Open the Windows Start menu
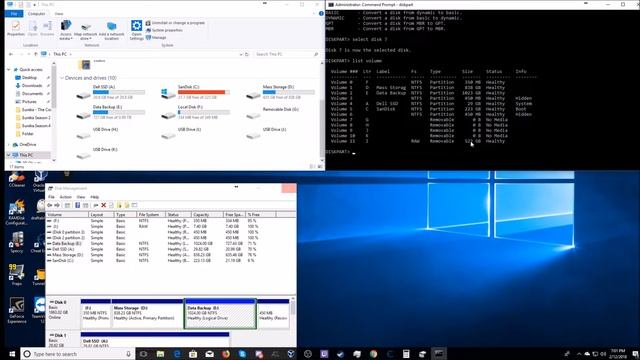The image size is (640, 360). (x=12, y=354)
